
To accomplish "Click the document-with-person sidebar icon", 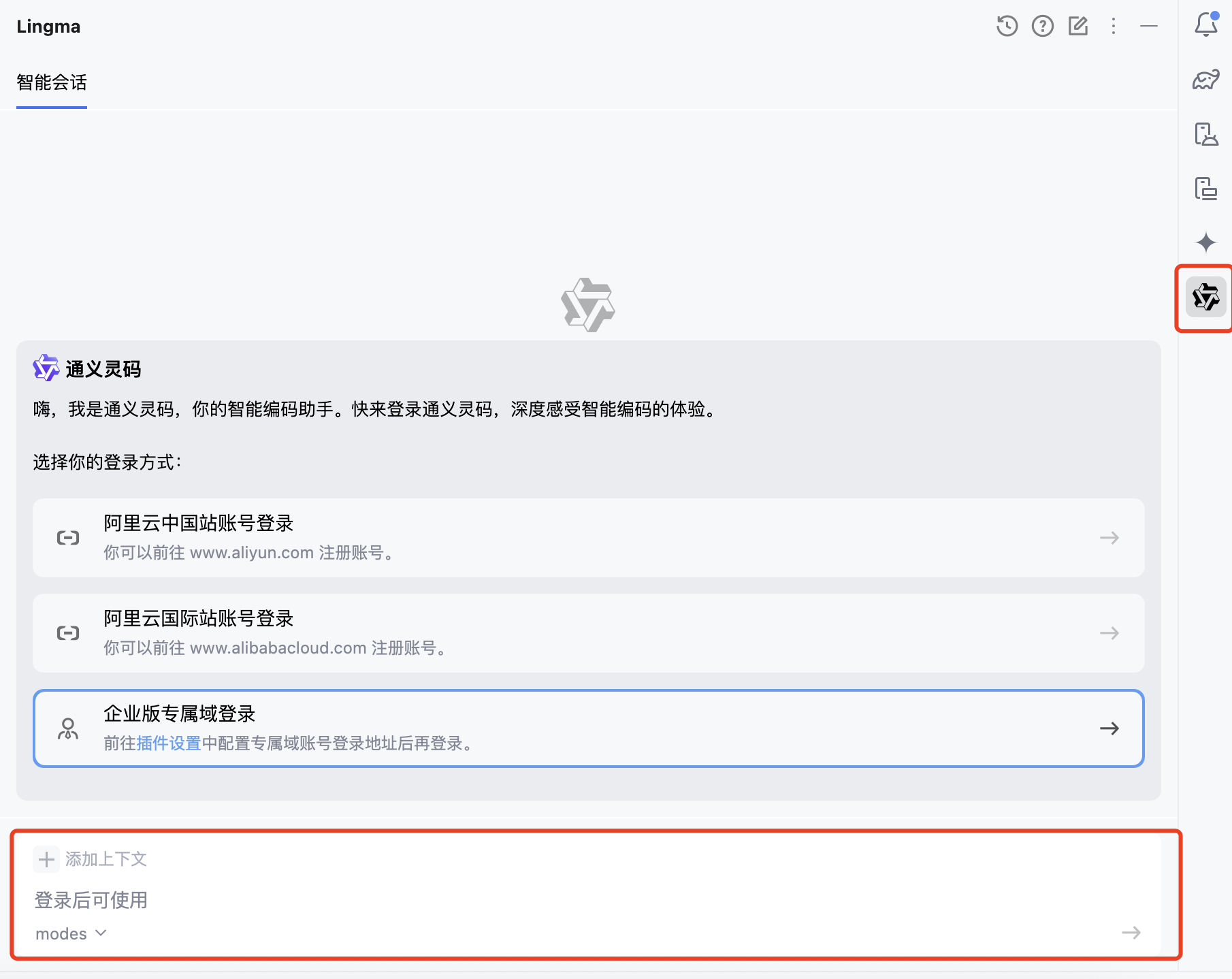I will [x=1206, y=134].
